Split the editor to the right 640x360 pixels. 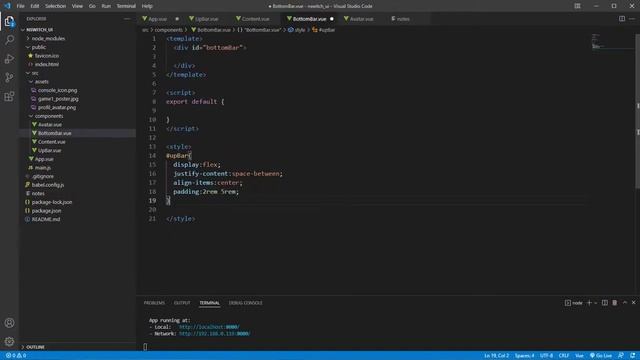pos(622,19)
